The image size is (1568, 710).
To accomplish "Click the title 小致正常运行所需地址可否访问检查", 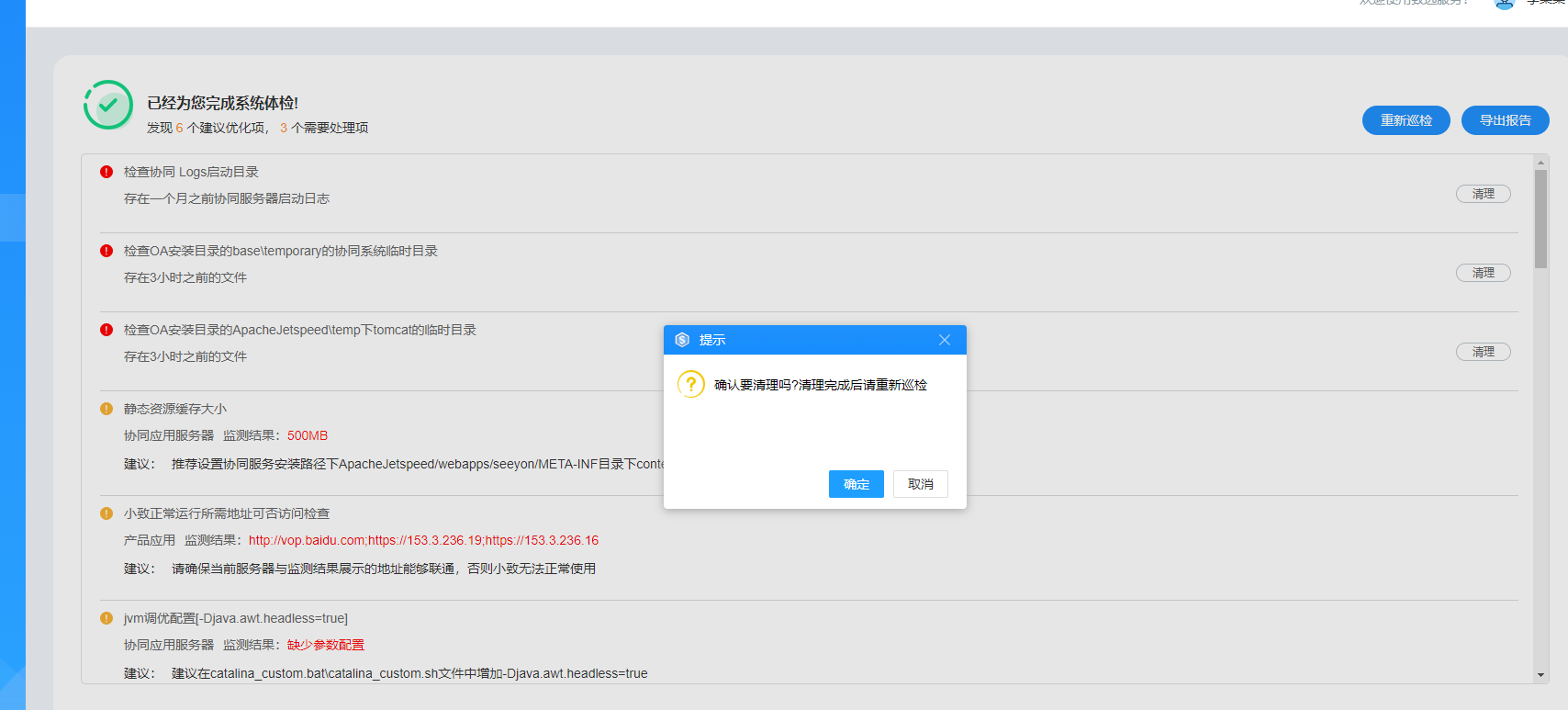I will pyautogui.click(x=227, y=513).
